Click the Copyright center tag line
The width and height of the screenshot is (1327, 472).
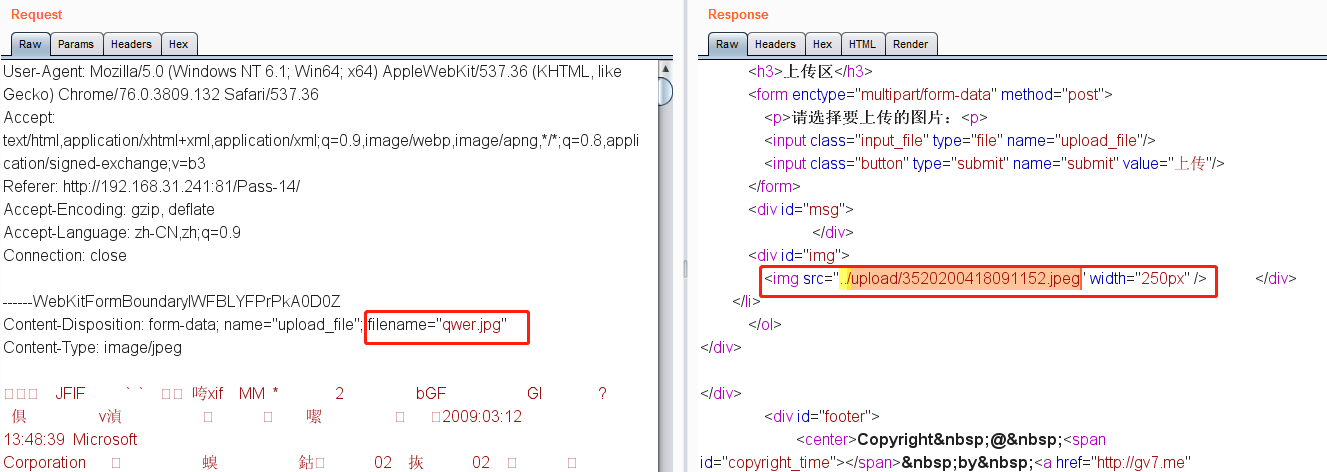[x=951, y=440]
